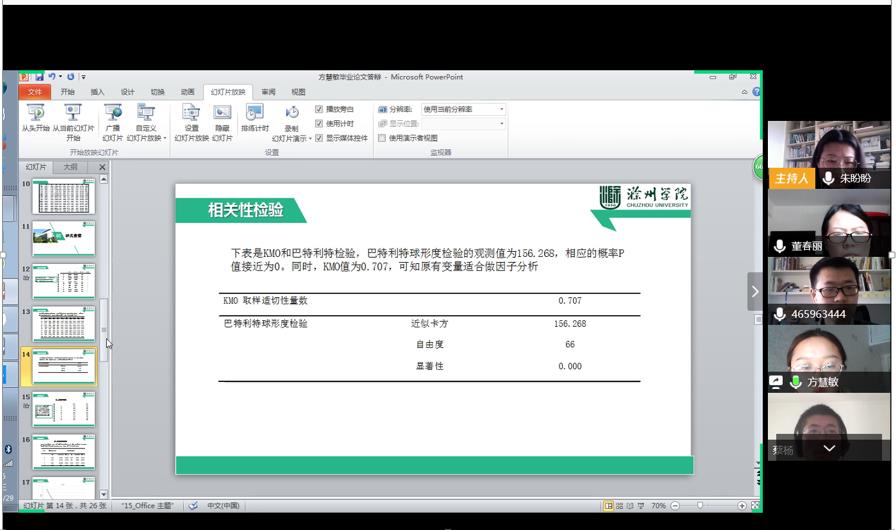Click the Undo icon in quick access toolbar

(x=51, y=76)
